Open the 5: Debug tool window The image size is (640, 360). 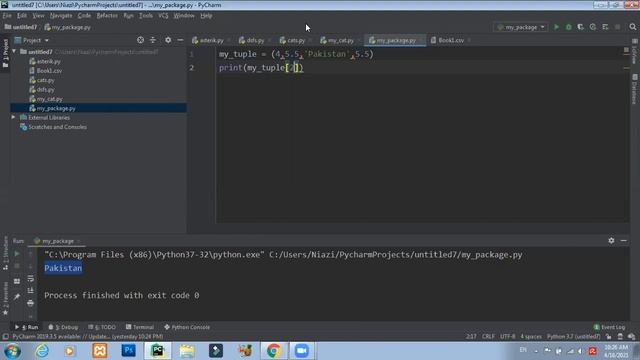pos(63,327)
